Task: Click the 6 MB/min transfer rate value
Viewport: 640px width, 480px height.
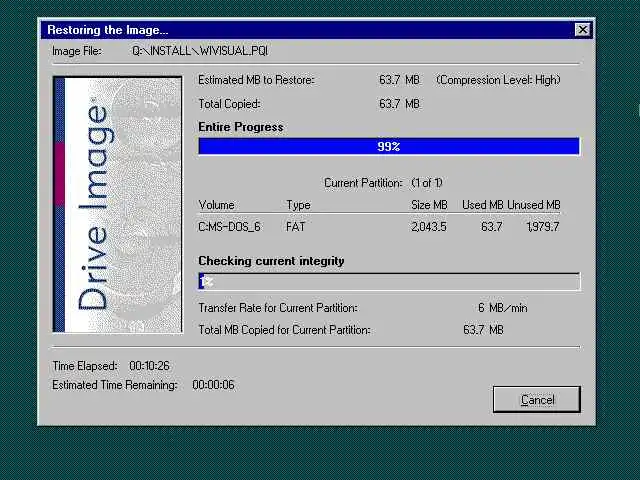Action: [x=502, y=308]
